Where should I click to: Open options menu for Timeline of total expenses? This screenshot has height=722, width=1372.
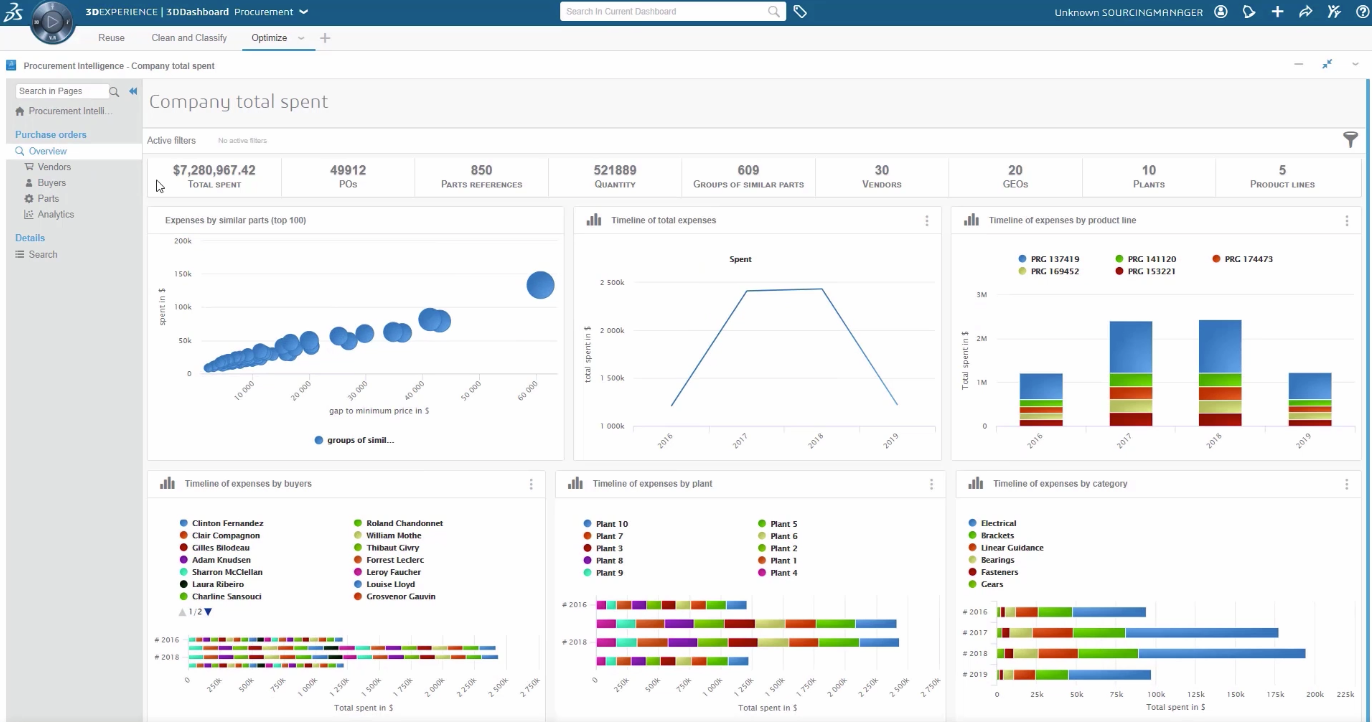(x=927, y=220)
